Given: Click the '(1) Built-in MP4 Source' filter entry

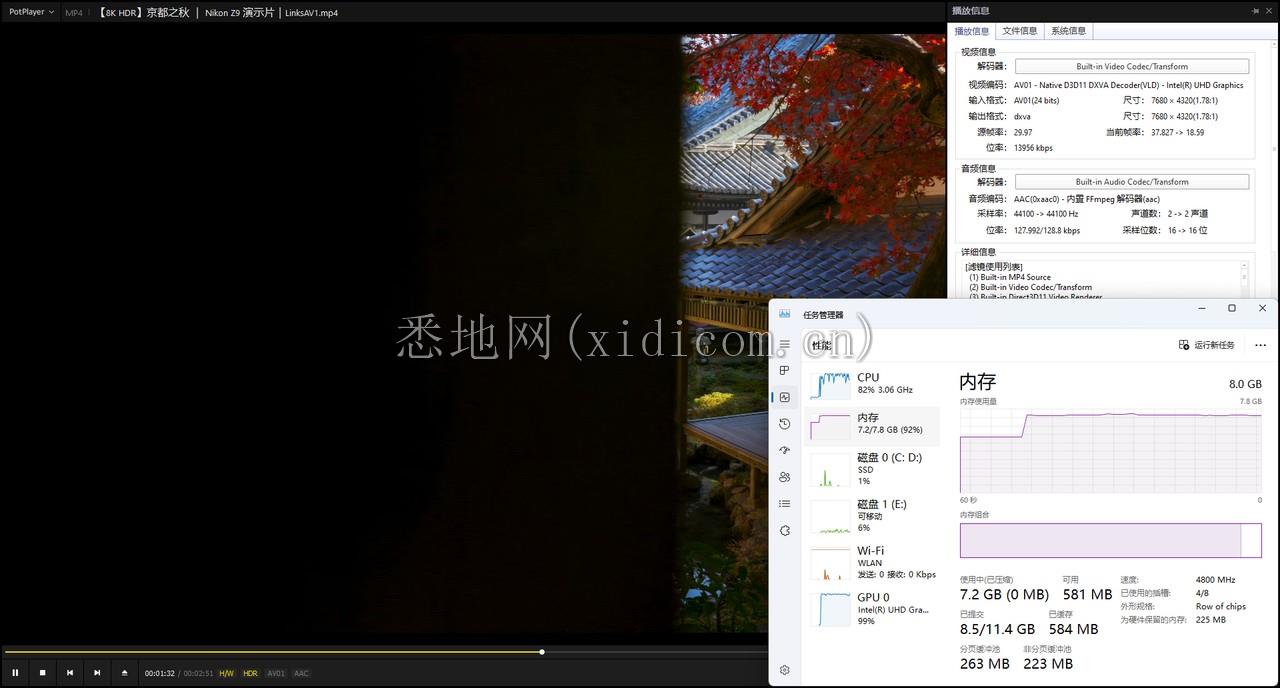Looking at the screenshot, I should [x=1010, y=277].
